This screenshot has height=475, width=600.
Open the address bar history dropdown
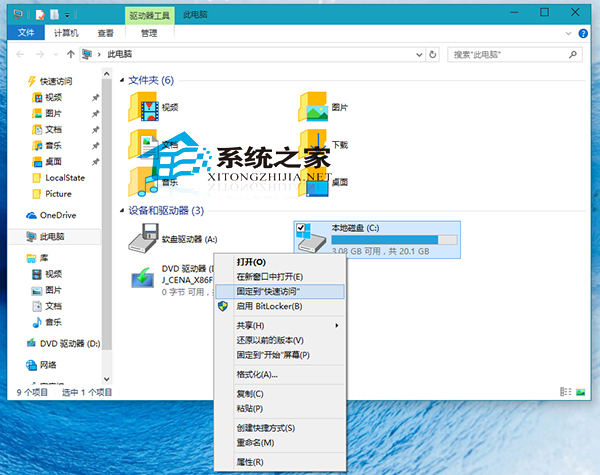[419, 55]
